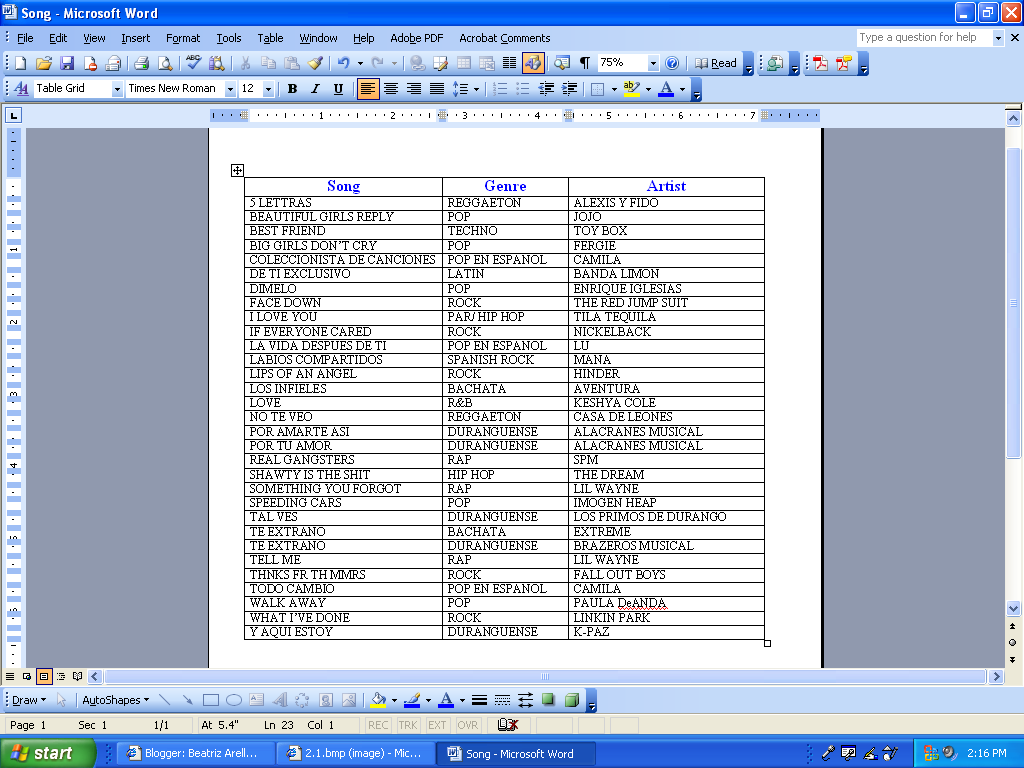Select the Line drawing tool

[165, 700]
